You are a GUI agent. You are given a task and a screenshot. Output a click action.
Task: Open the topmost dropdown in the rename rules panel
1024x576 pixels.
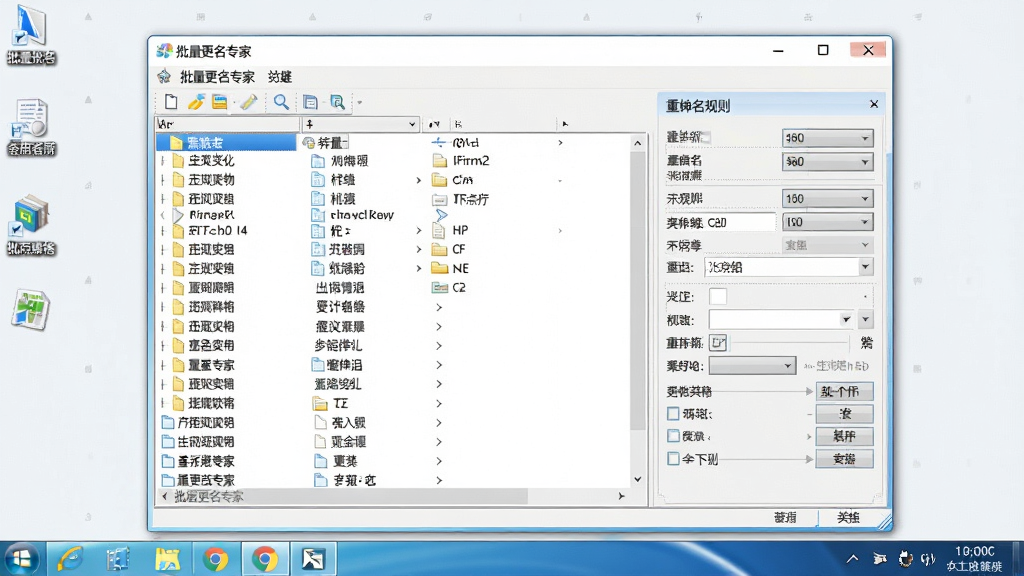click(827, 138)
